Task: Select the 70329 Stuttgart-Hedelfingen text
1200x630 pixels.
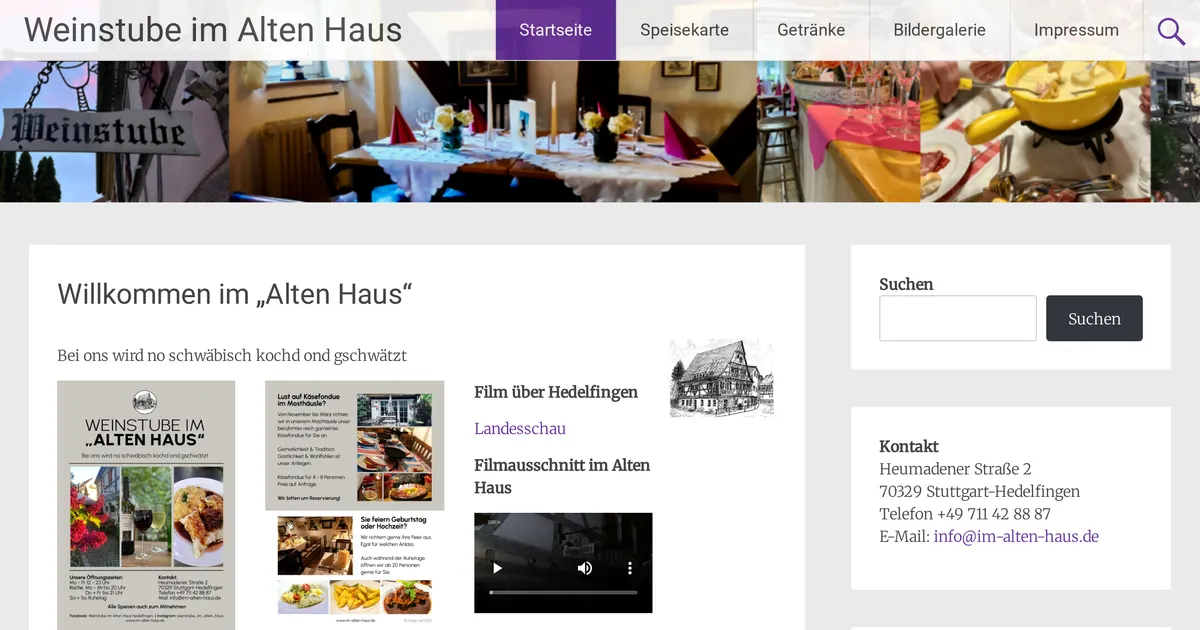Action: coord(979,491)
